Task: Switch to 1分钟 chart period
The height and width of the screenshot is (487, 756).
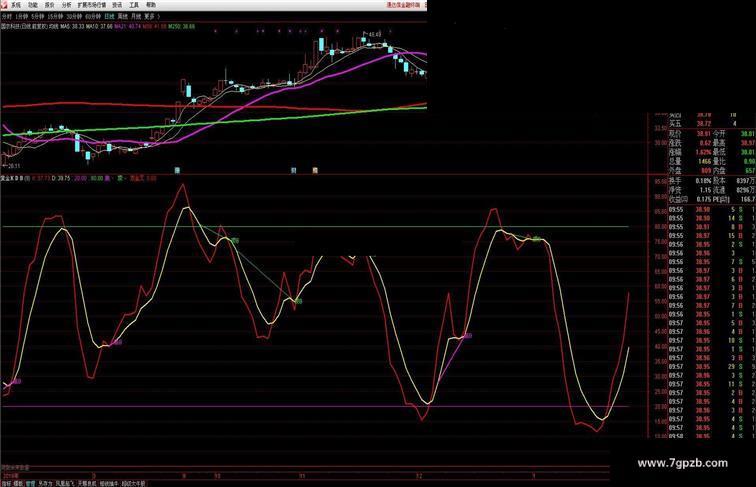Action: pyautogui.click(x=22, y=17)
